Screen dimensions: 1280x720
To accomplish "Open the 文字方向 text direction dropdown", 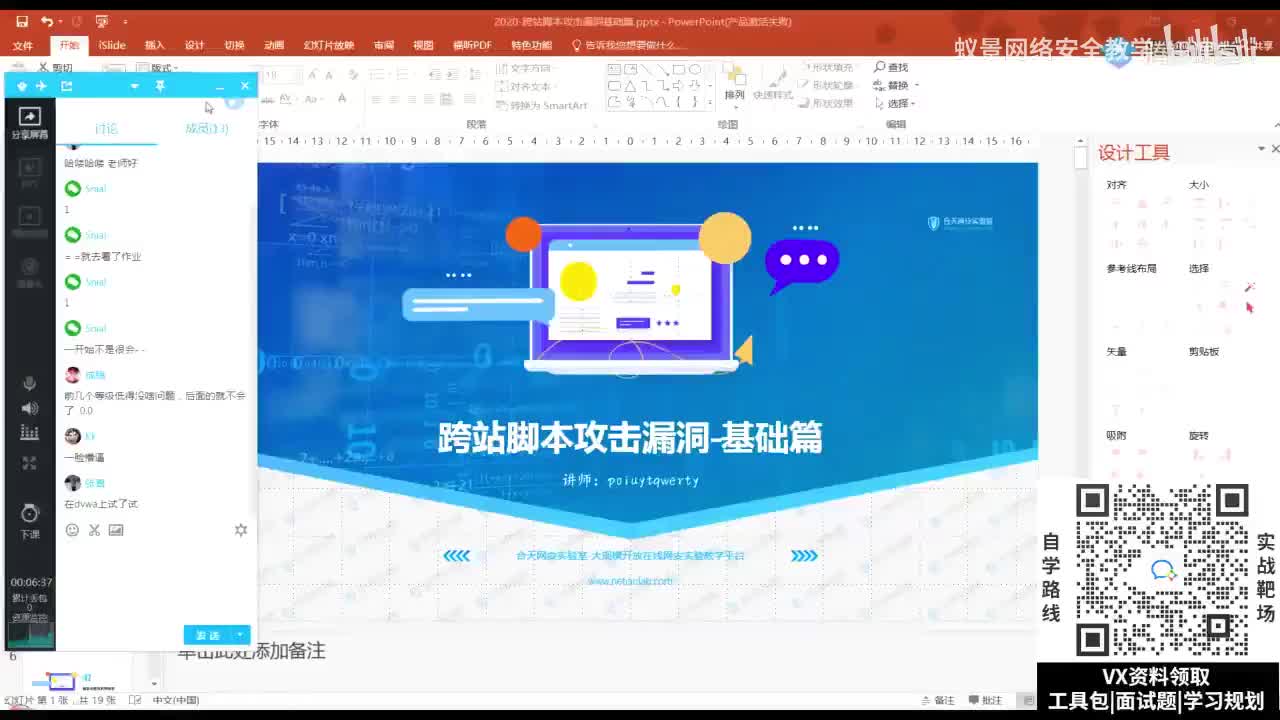I will click(526, 68).
